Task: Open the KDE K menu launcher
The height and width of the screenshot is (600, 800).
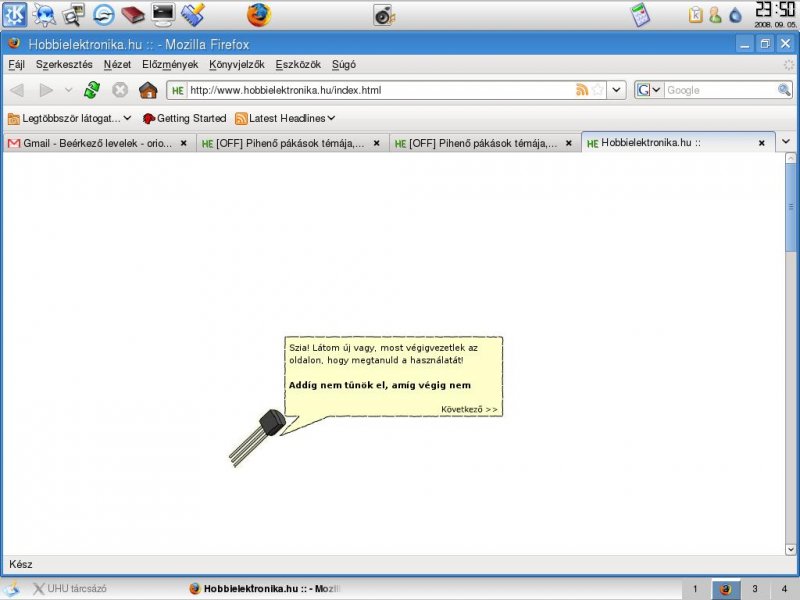Action: (14, 14)
